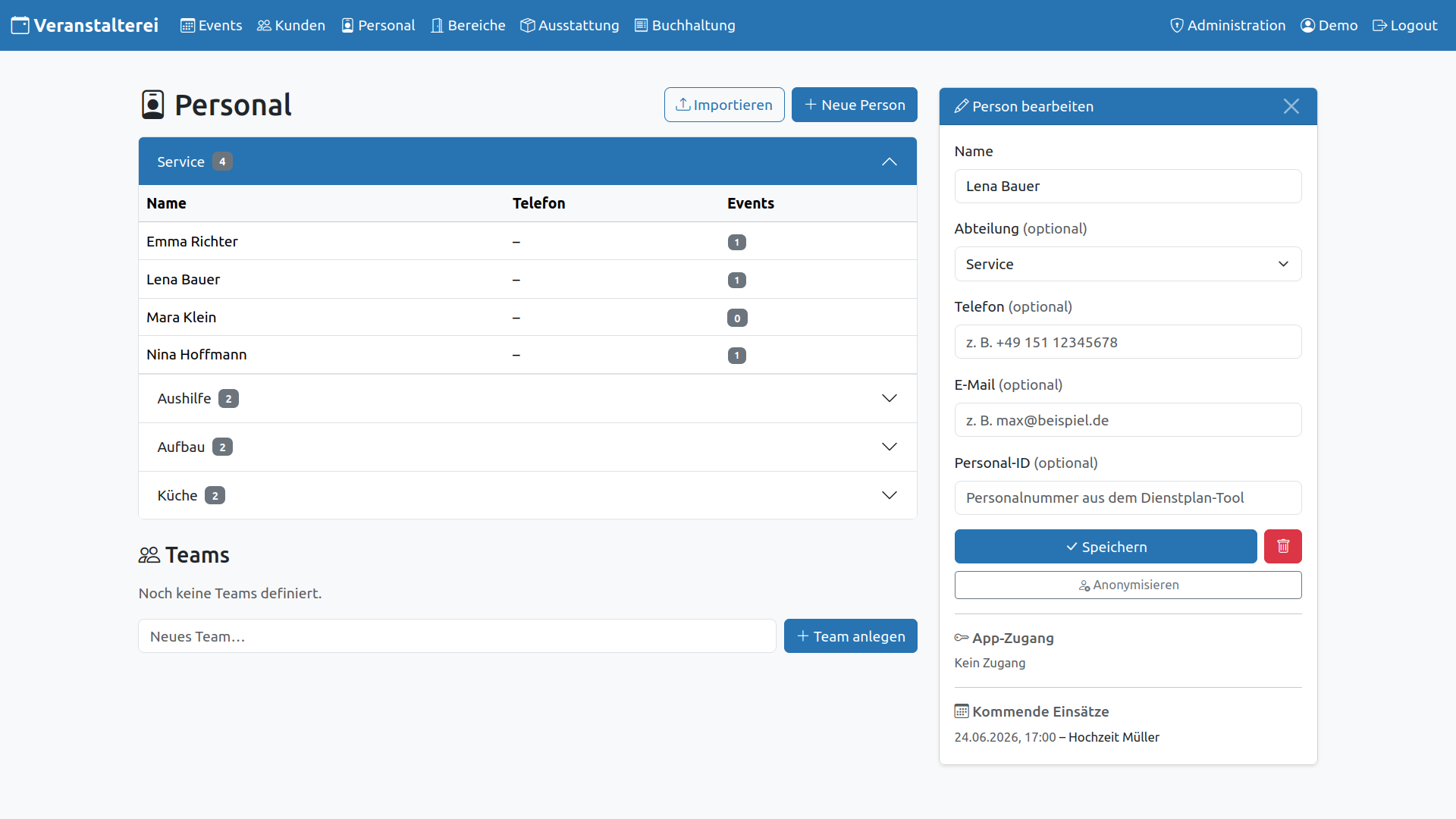Click the Personal badge icon beside the heading

153,105
